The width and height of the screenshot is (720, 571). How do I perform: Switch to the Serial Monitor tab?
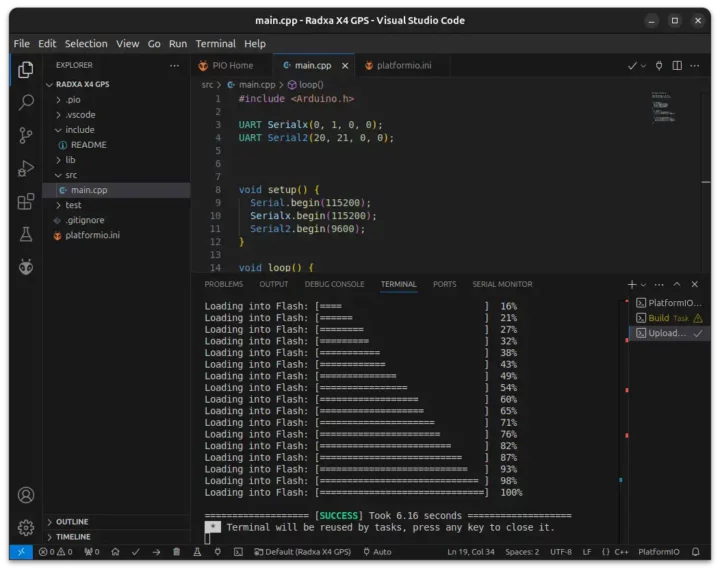point(502,285)
